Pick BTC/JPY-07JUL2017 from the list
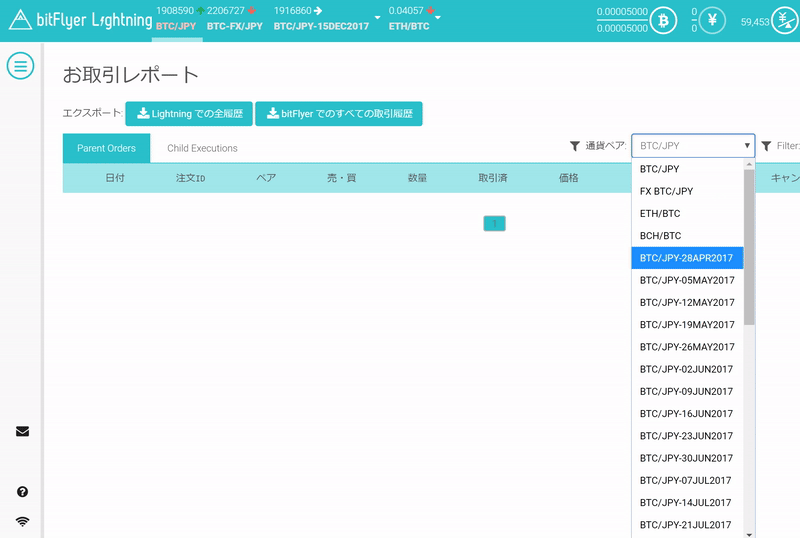 pos(687,480)
